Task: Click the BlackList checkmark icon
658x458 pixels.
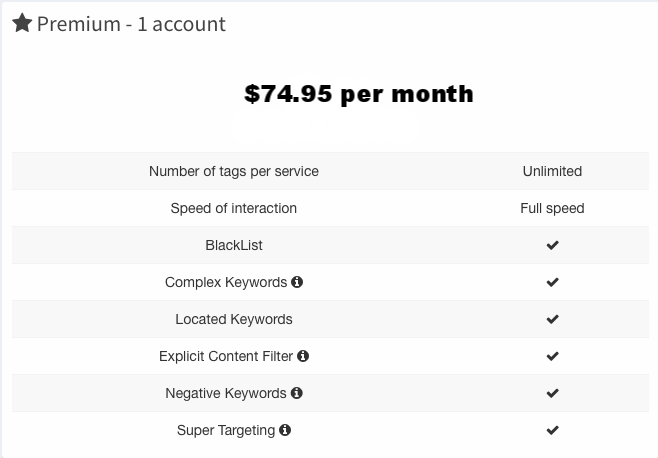Action: 553,245
